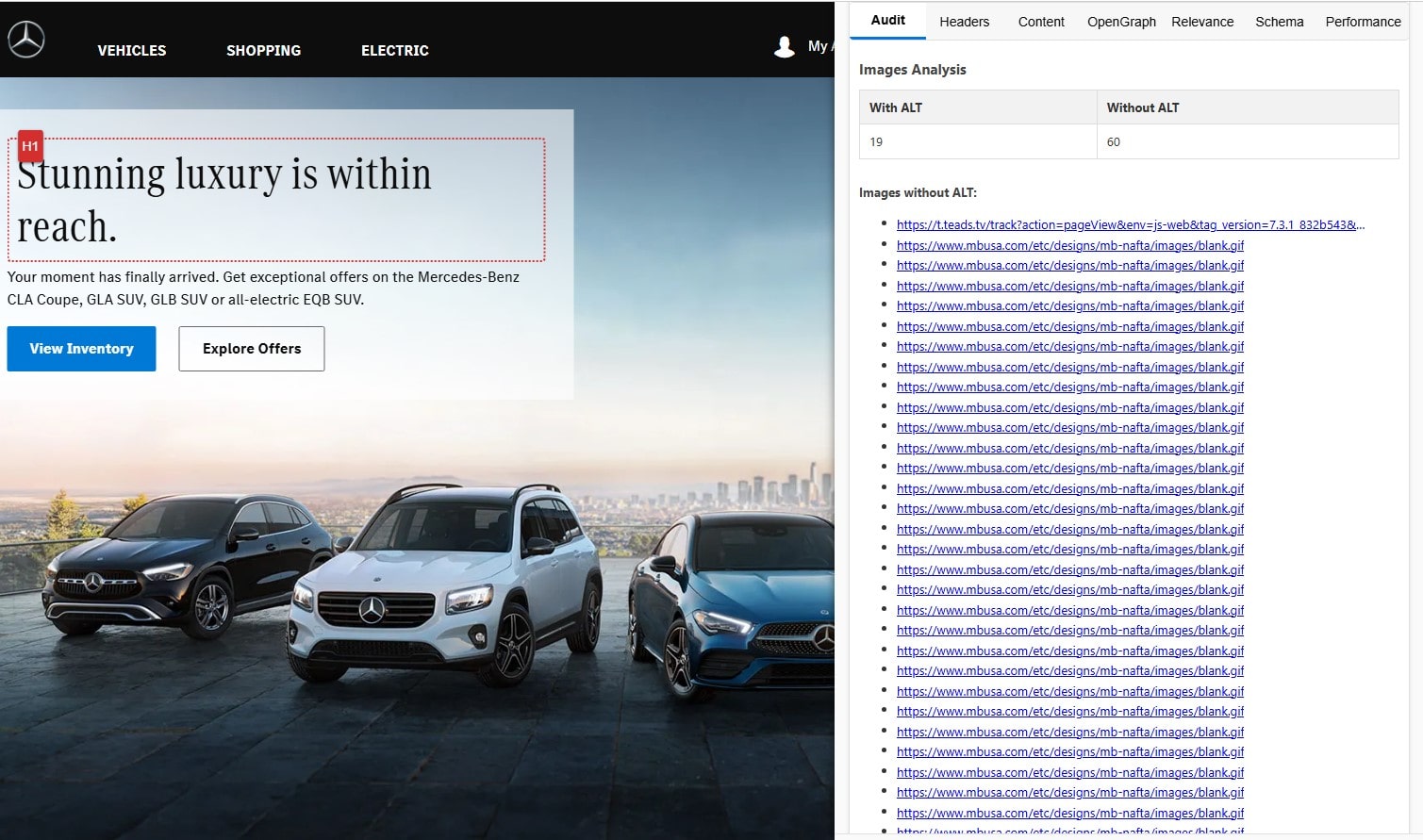Open the VEHICLES navigation menu
The image size is (1423, 840).
pos(132,51)
